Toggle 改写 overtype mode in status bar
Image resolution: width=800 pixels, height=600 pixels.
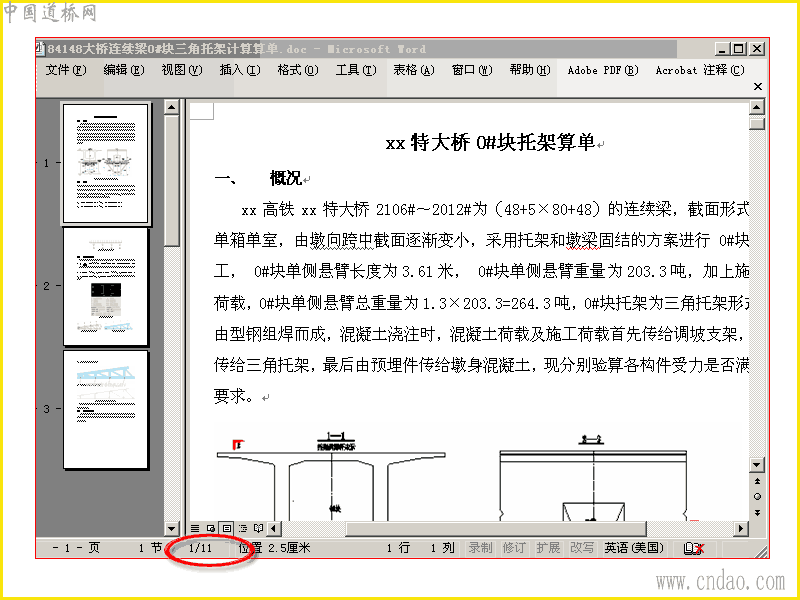point(582,548)
